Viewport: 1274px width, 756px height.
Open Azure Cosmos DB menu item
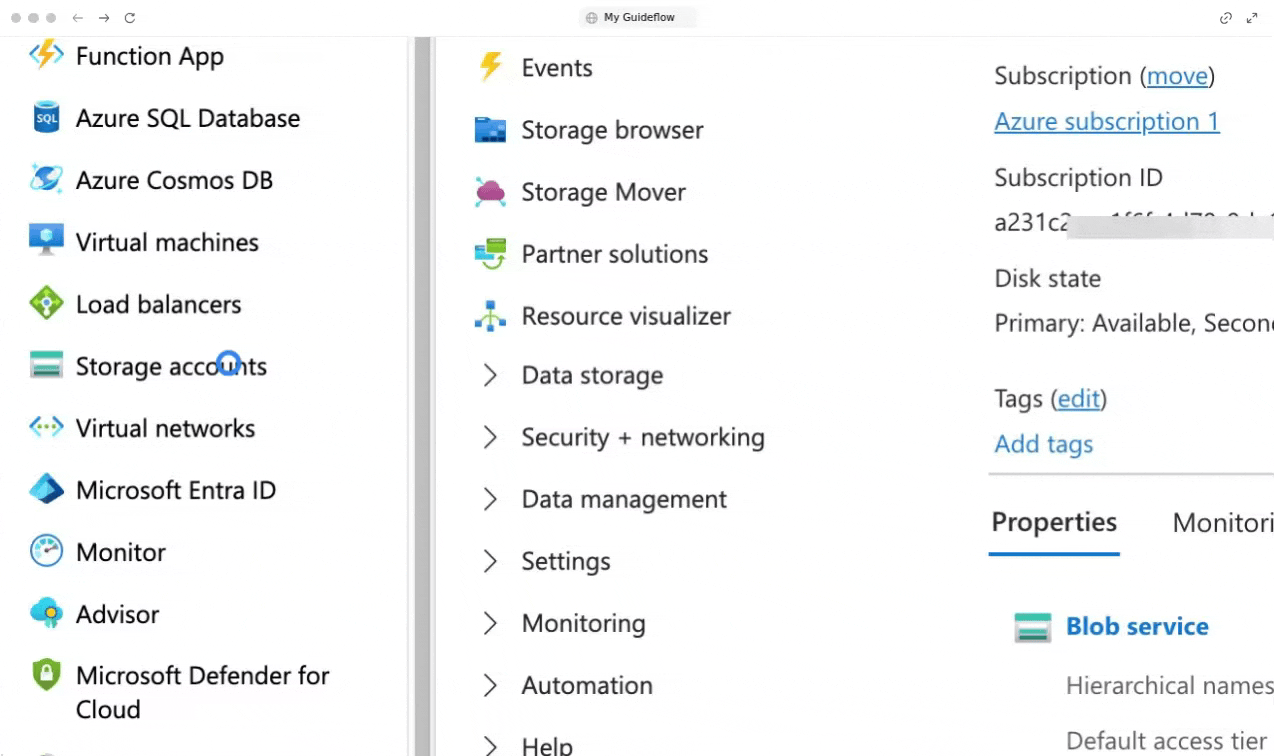(x=174, y=180)
